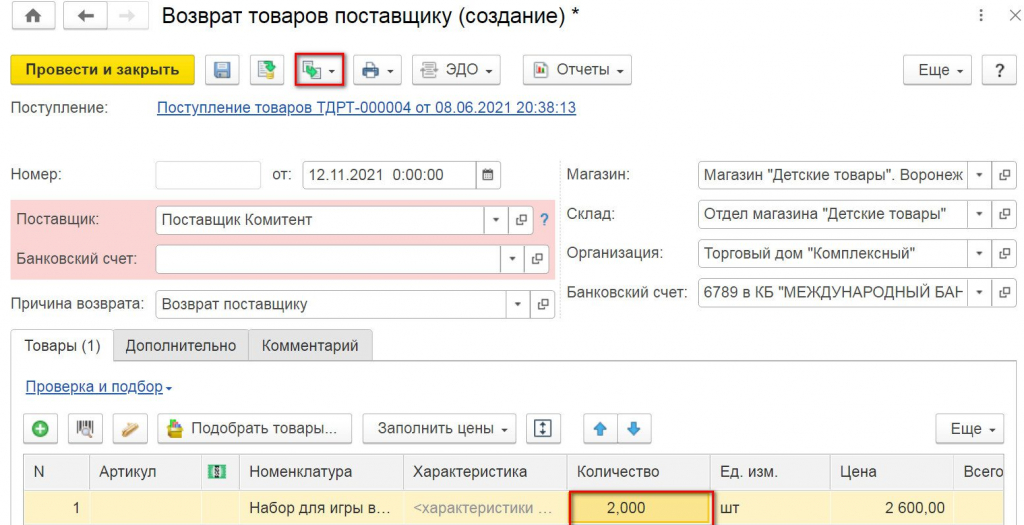Click the supplier Банковский счет field
This screenshot has height=525, width=1024.
(328, 259)
